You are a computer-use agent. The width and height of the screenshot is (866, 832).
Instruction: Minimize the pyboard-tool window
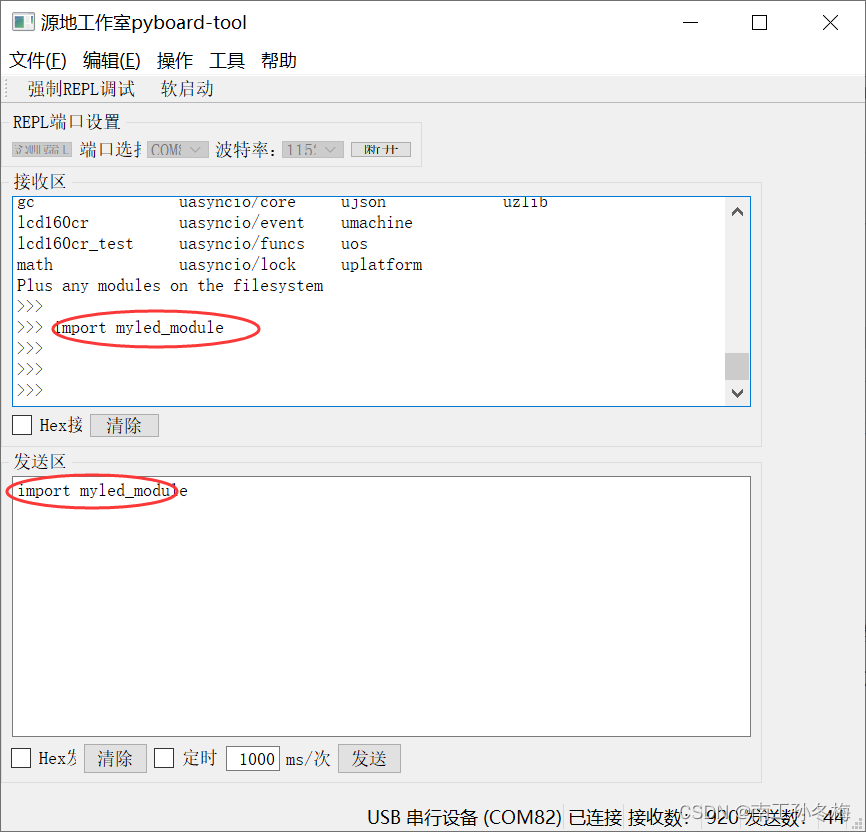click(x=690, y=23)
